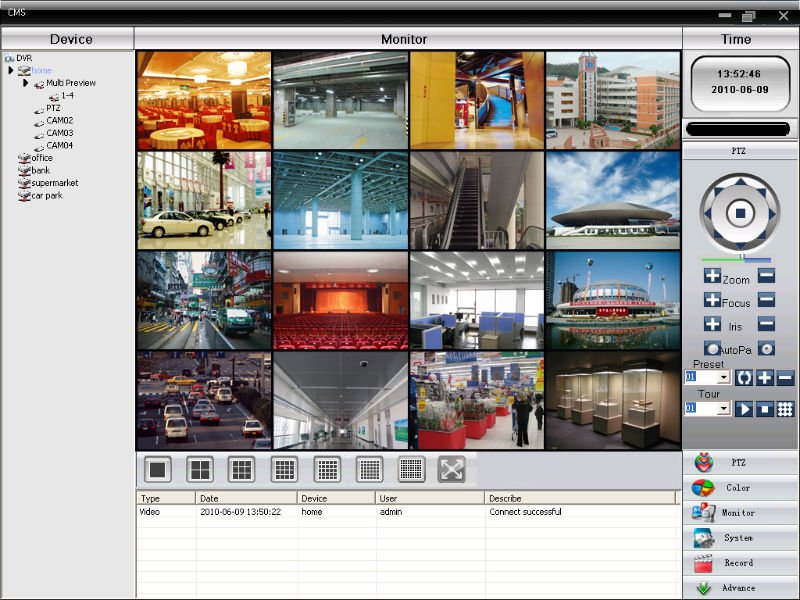Toggle fullscreen monitor view

(x=452, y=469)
